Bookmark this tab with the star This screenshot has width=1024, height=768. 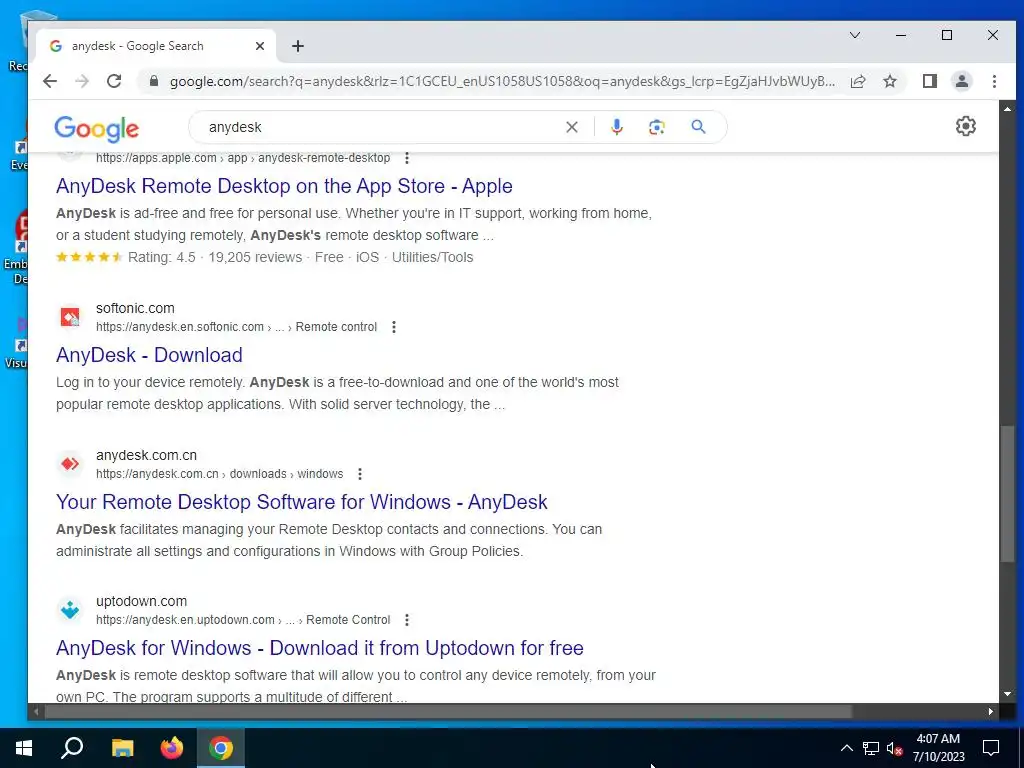pos(889,81)
